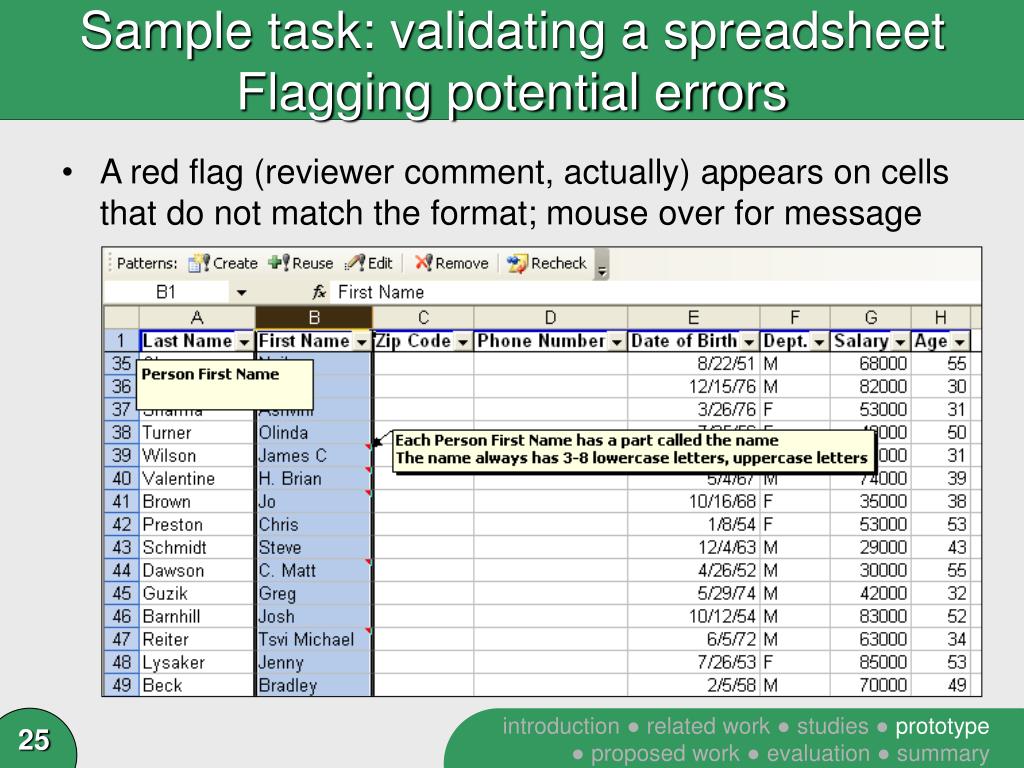This screenshot has width=1024, height=768.
Task: Click the date cell 10/16/68
Action: pyautogui.click(x=694, y=502)
